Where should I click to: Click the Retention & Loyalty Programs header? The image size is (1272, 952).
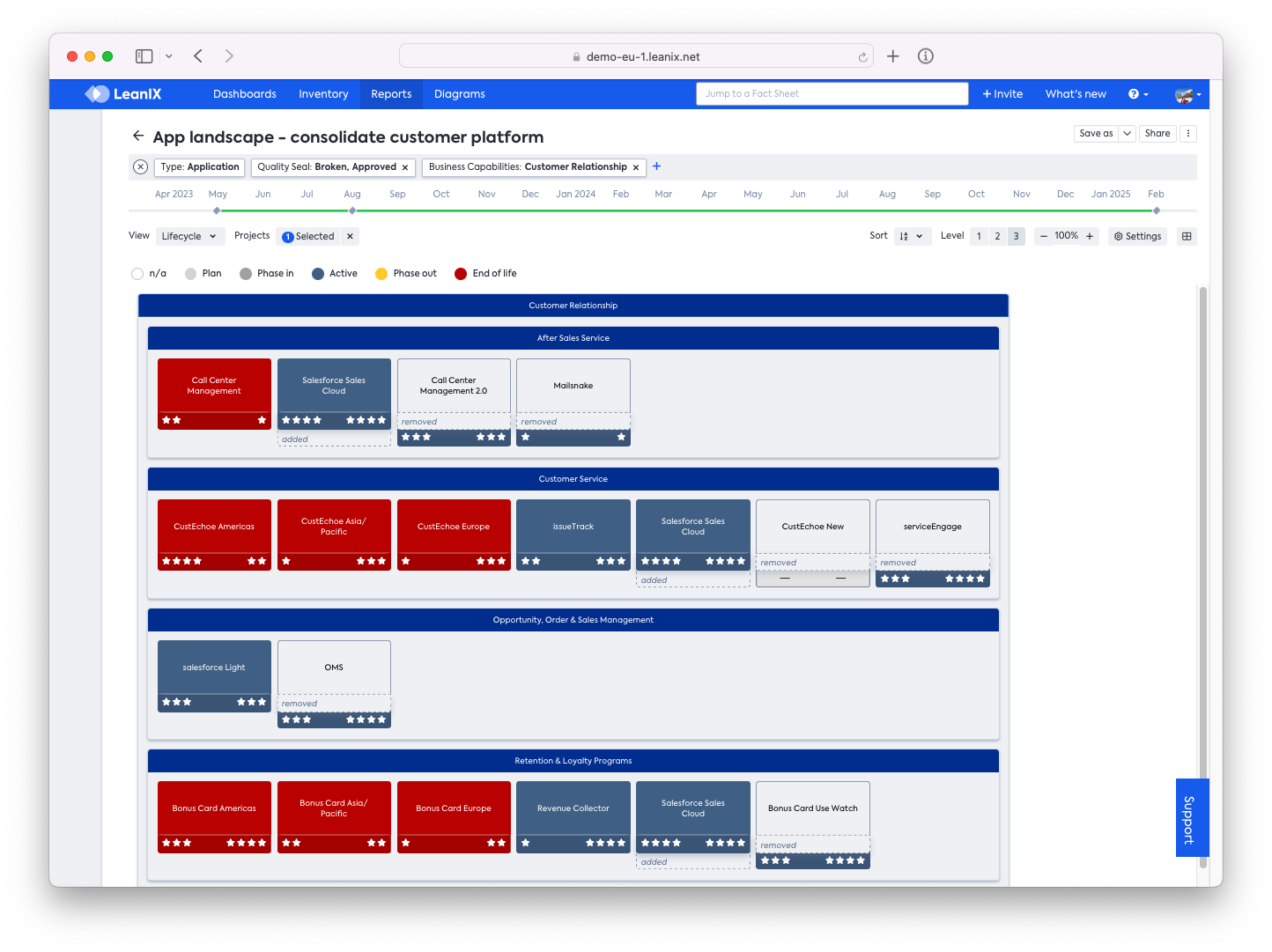[573, 761]
